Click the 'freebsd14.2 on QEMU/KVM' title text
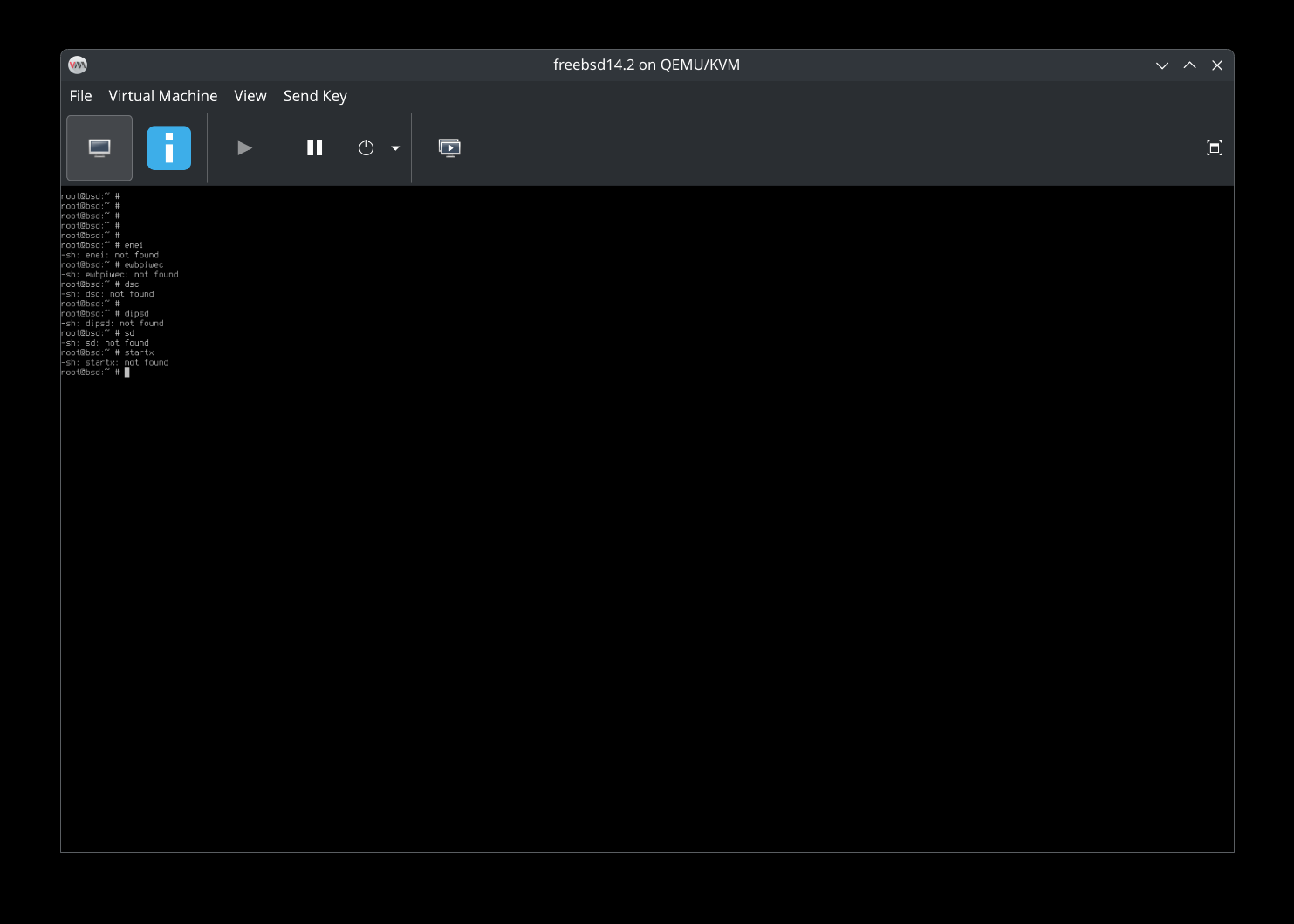 (647, 65)
